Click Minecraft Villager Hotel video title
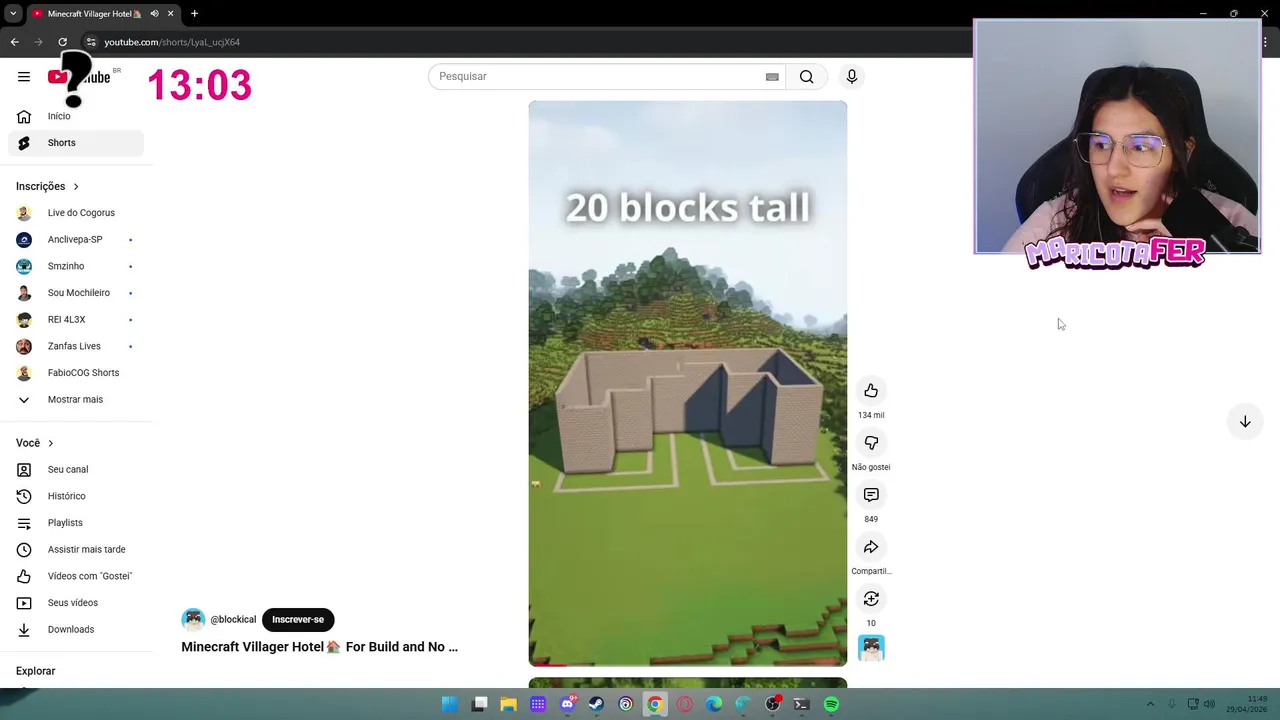The height and width of the screenshot is (720, 1280). [319, 647]
